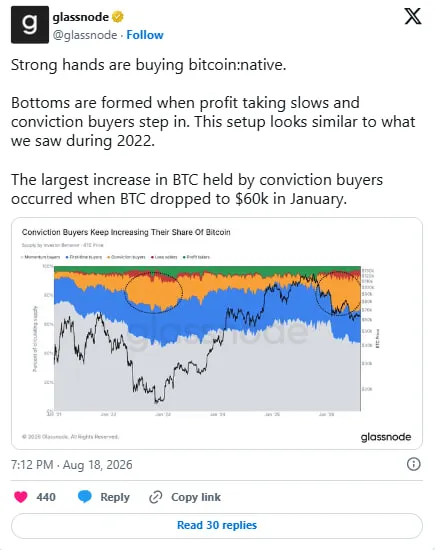Click the blue reply bubble icon
The width and height of the screenshot is (435, 550).
coord(85,497)
